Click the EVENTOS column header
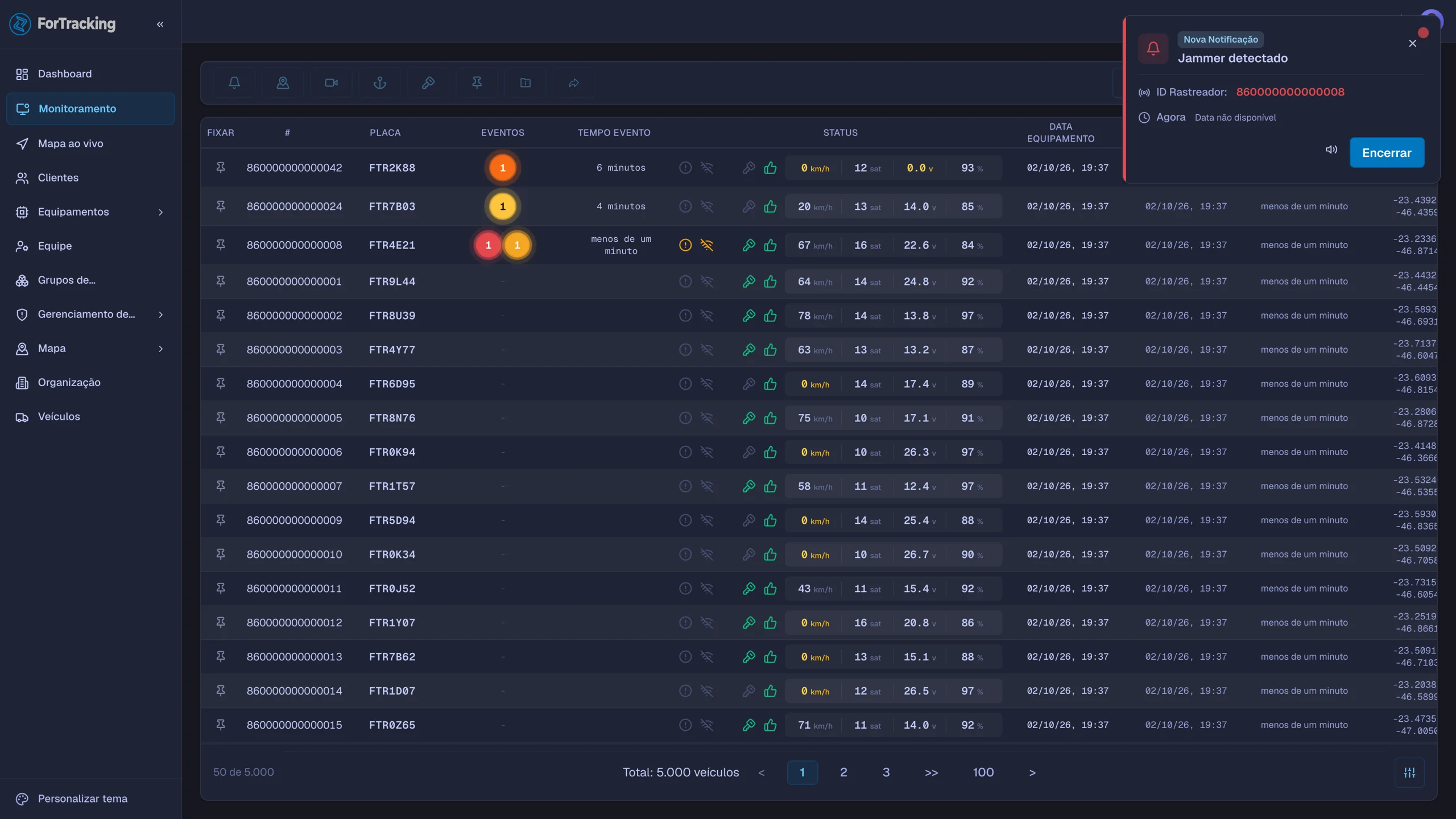Viewport: 1456px width, 819px height. tap(503, 133)
